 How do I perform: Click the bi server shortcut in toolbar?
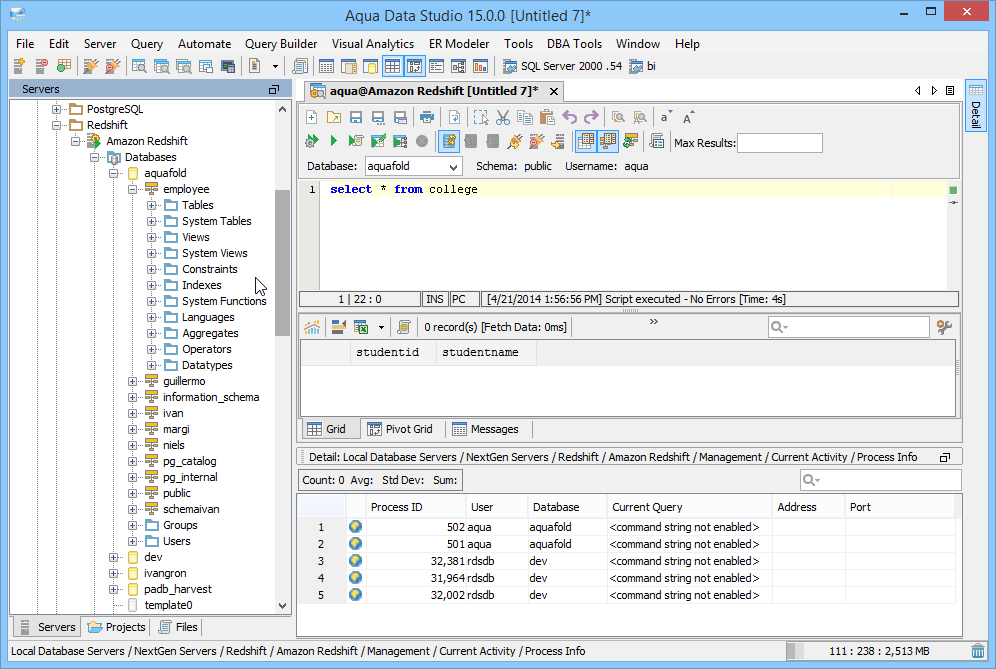(x=643, y=66)
